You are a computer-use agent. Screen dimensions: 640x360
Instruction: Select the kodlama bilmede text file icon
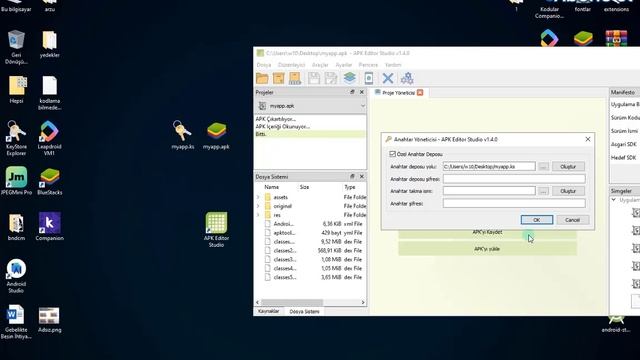pos(49,92)
